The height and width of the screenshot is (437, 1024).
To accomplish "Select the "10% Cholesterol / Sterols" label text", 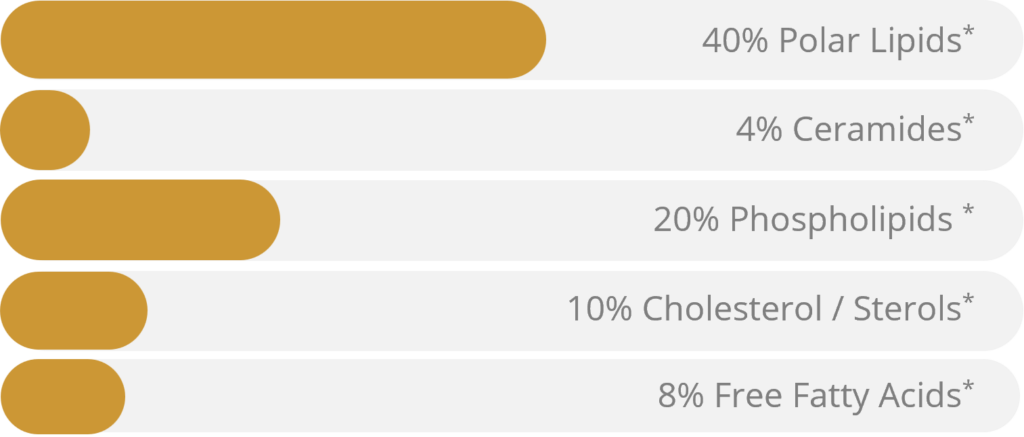I will (764, 309).
